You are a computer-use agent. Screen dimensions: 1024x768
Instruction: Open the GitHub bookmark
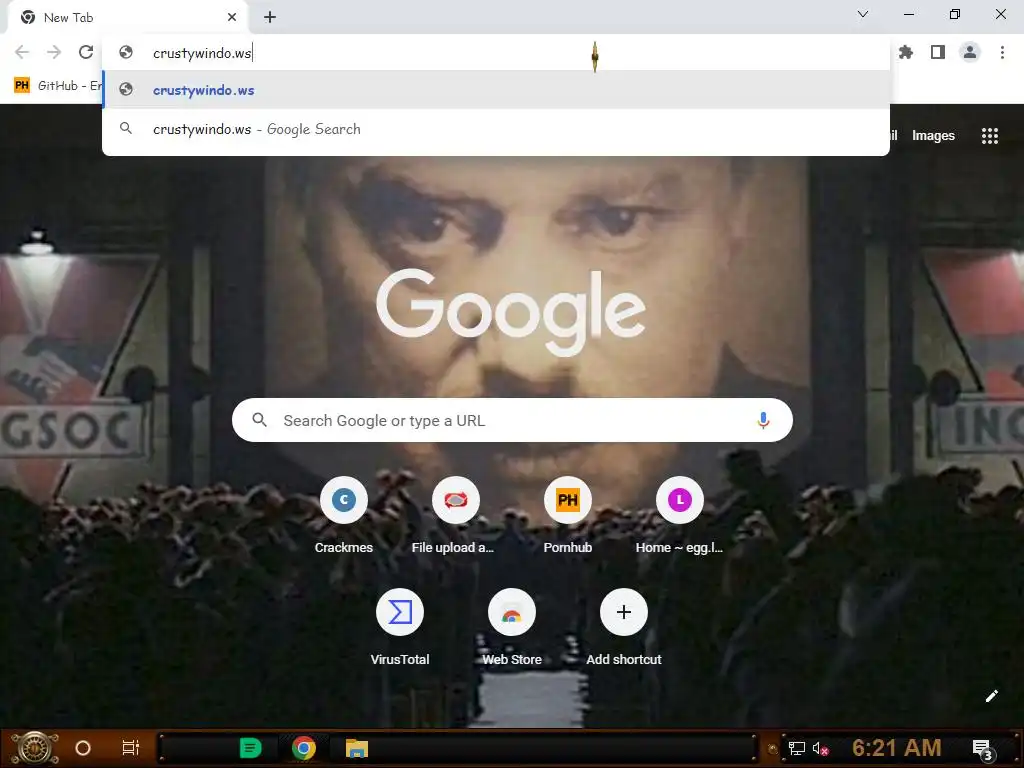[57, 86]
